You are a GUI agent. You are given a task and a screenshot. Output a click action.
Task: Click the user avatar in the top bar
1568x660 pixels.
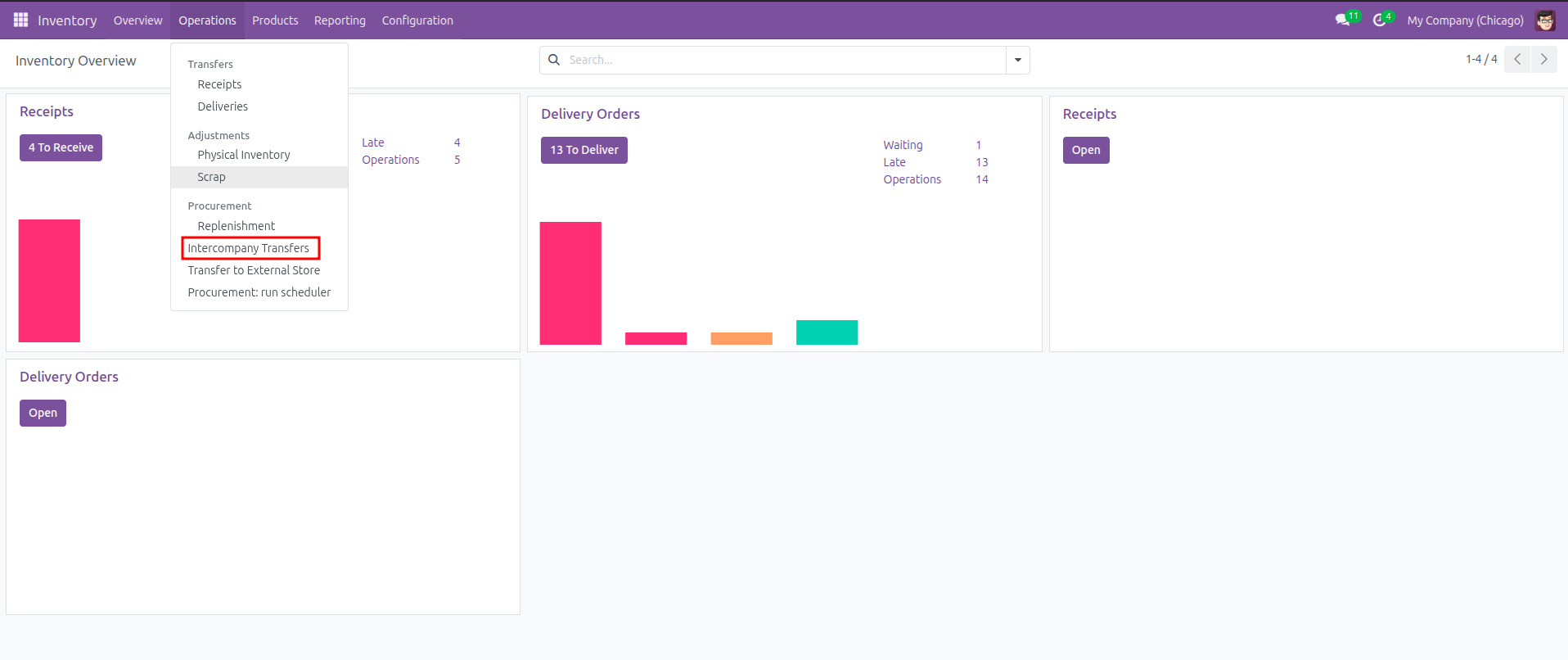tap(1545, 20)
